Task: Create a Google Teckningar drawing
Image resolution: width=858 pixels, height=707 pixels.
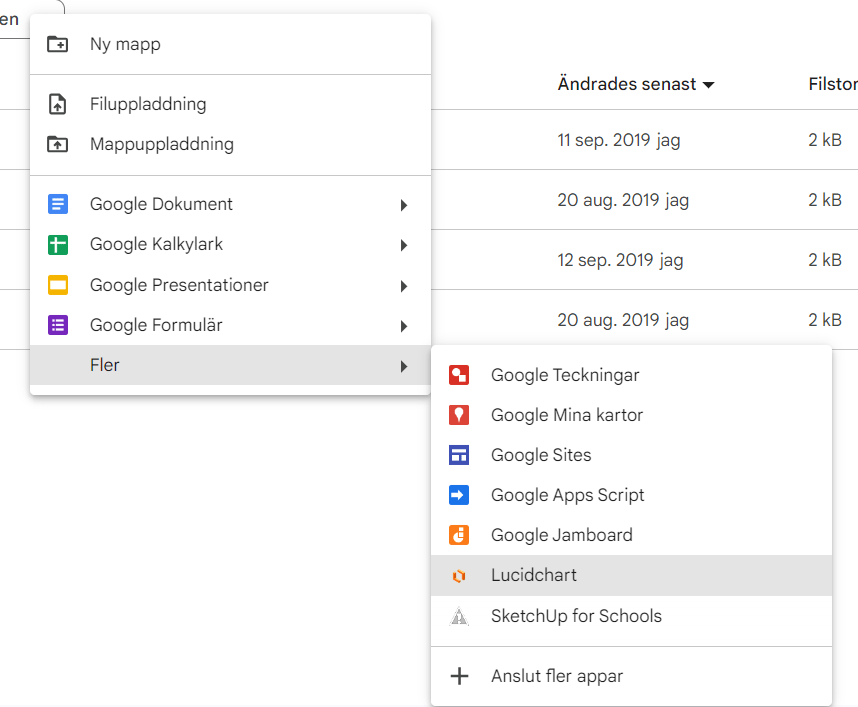Action: click(x=631, y=375)
